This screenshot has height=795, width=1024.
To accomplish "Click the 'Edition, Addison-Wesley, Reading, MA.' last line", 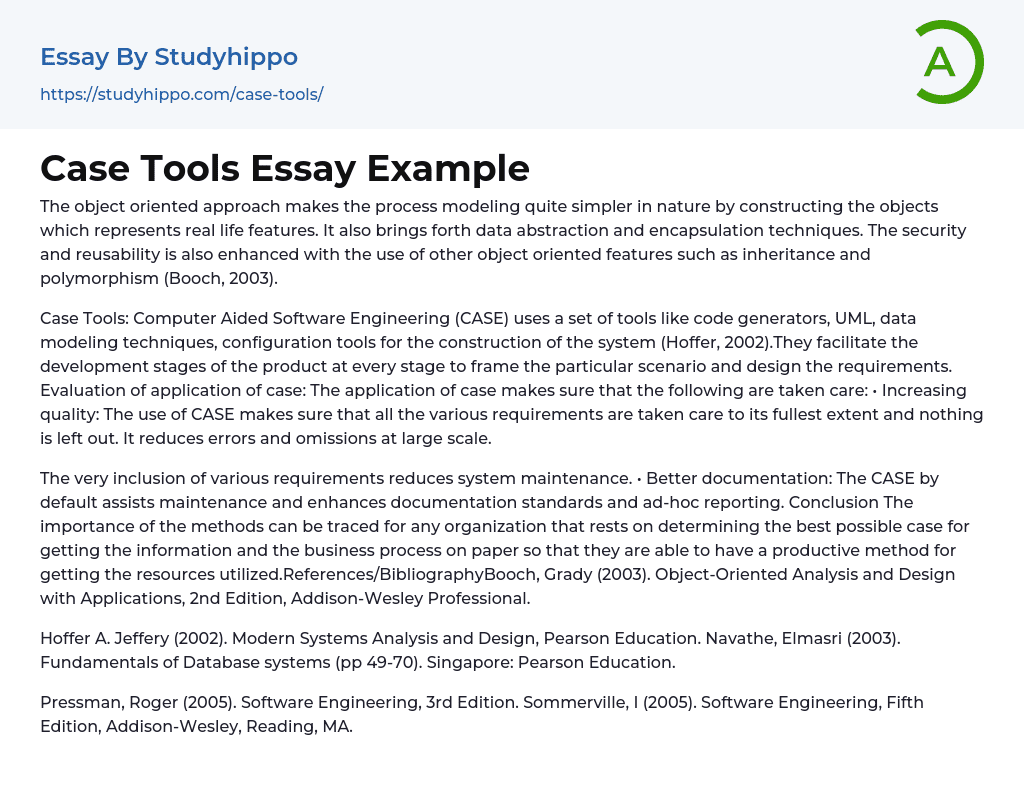I will [x=196, y=726].
